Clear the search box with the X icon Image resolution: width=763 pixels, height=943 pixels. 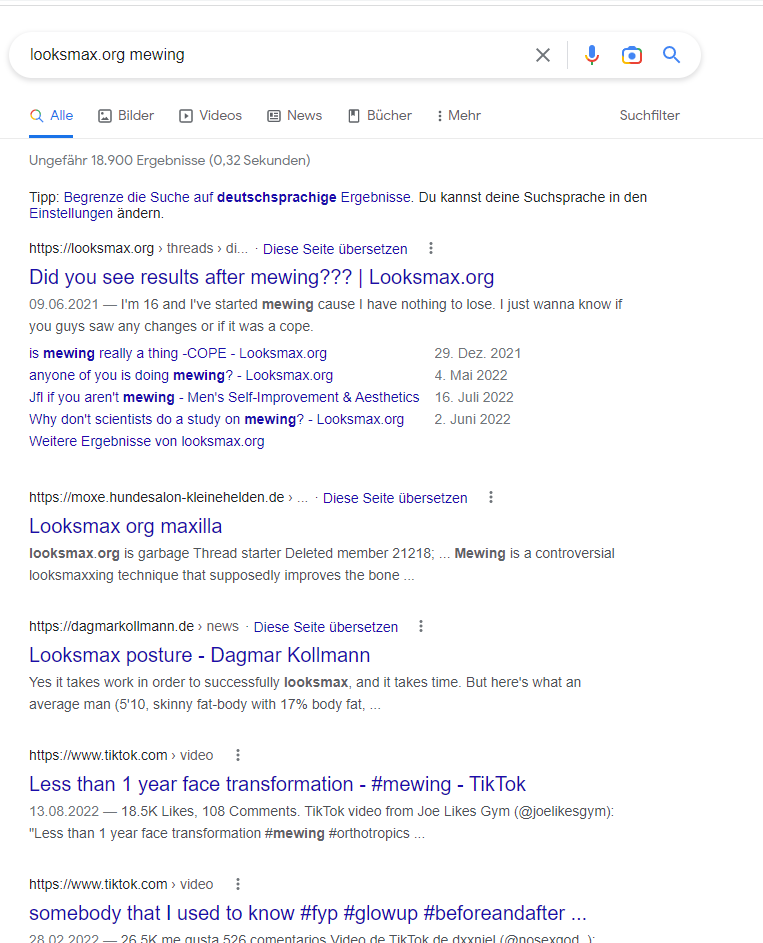tap(542, 55)
